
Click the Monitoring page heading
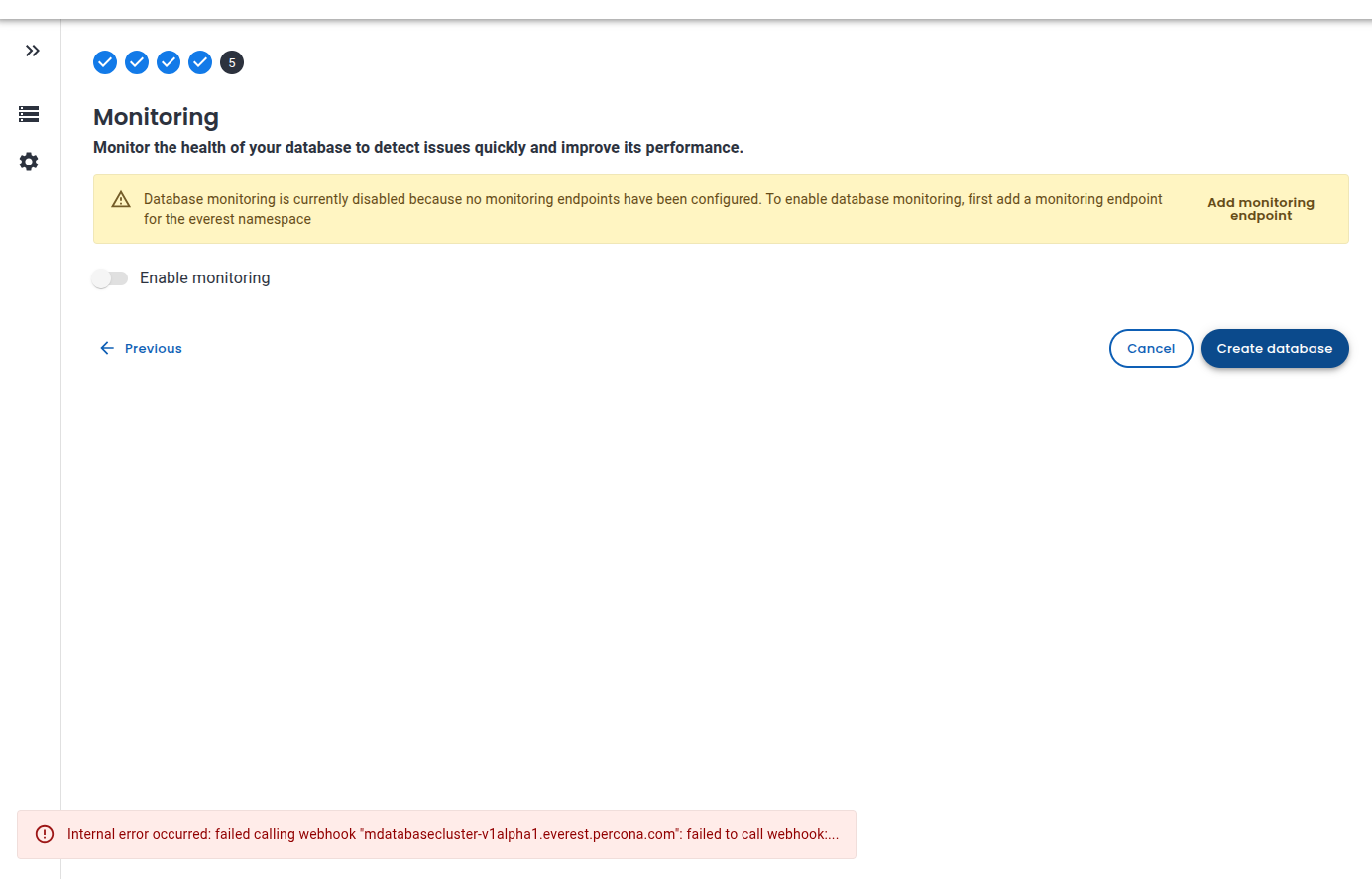click(x=156, y=117)
